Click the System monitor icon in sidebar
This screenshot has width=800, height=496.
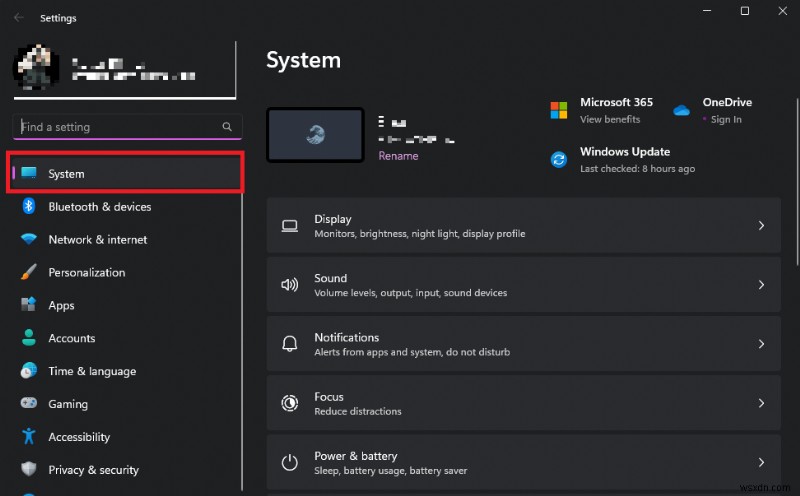(29, 173)
